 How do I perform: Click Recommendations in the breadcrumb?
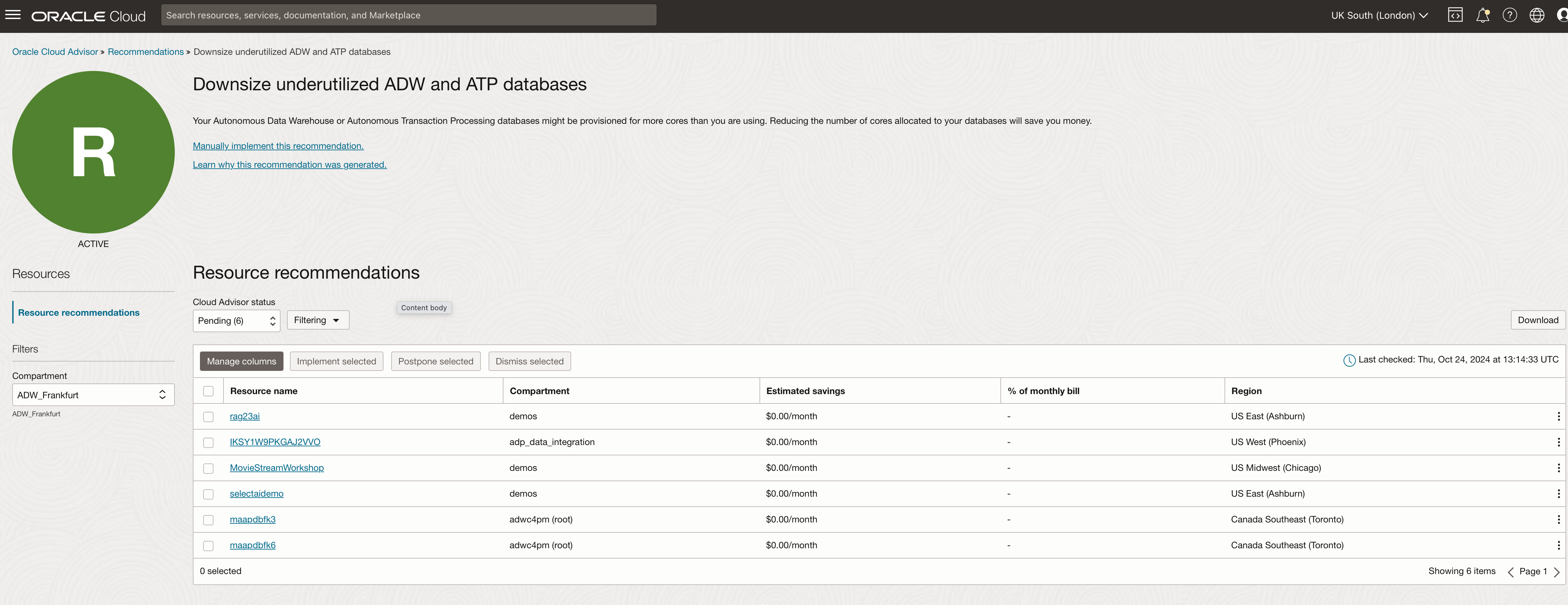click(145, 52)
